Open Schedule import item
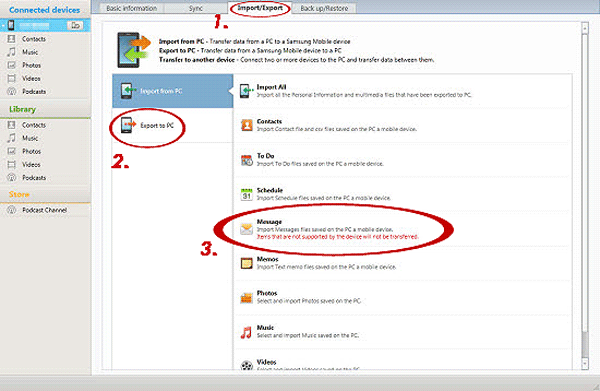600x391 pixels. pyautogui.click(x=403, y=194)
